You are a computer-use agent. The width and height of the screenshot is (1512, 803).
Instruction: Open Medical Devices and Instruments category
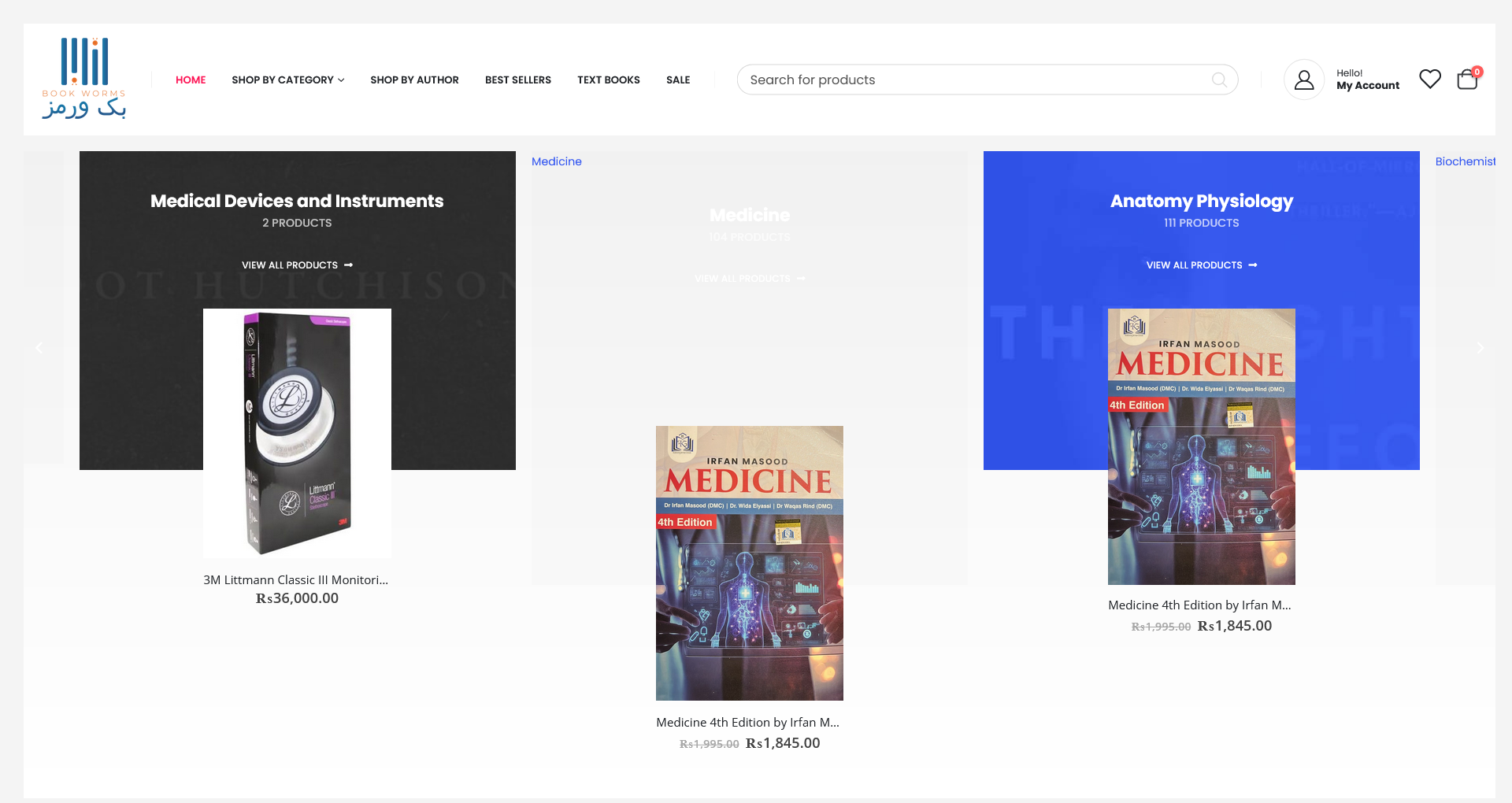297,201
